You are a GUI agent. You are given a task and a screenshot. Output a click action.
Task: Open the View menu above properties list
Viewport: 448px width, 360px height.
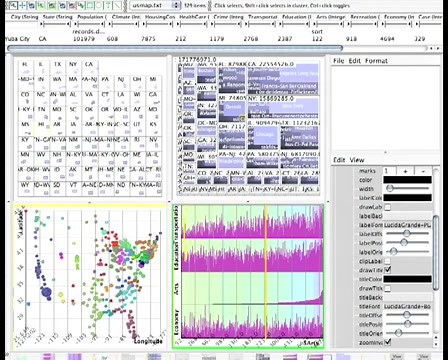(357, 160)
